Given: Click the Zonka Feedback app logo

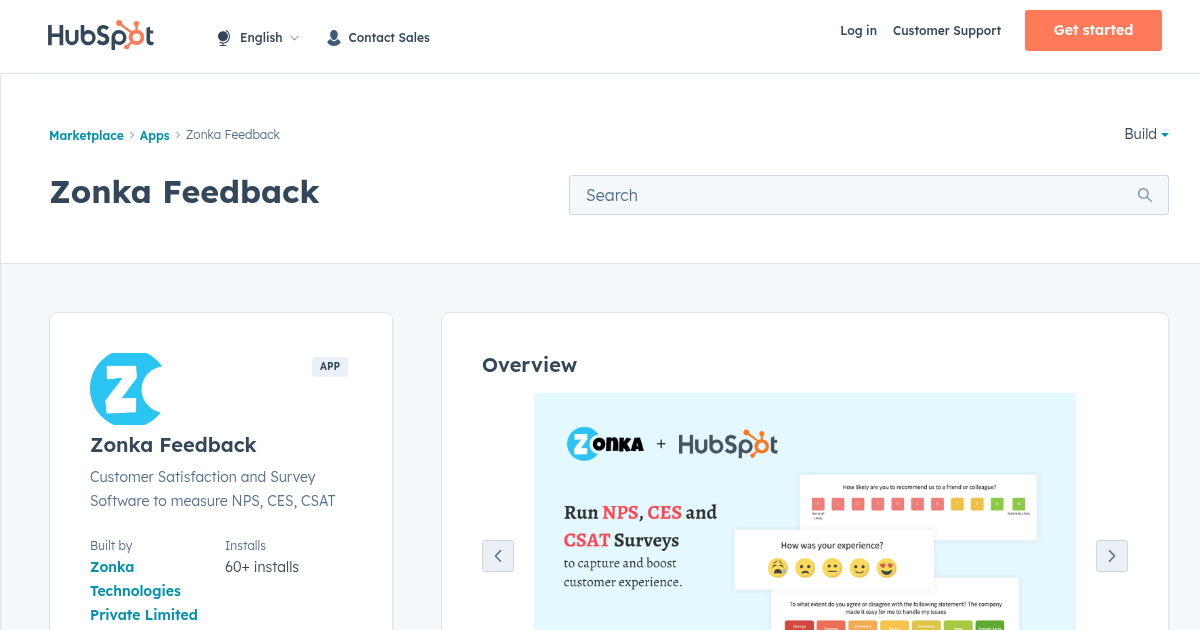Looking at the screenshot, I should [x=126, y=389].
